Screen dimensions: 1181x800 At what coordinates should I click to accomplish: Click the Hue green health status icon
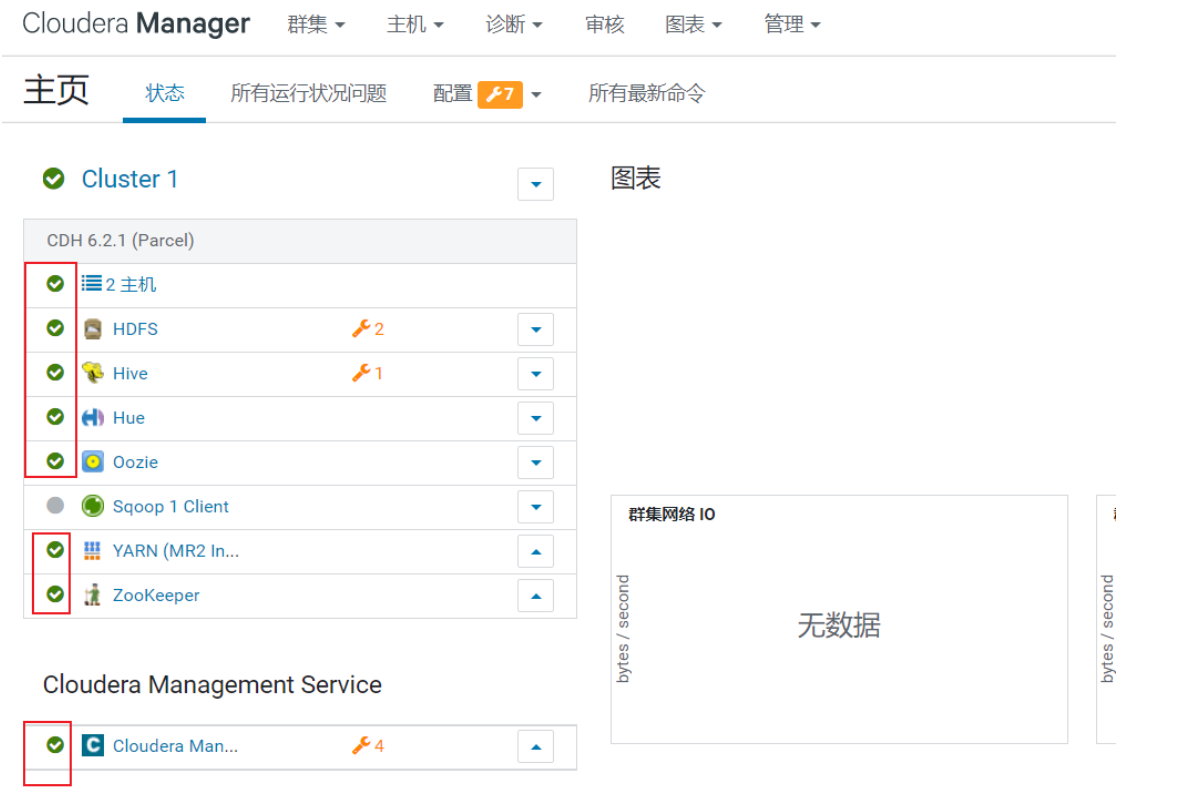55,417
